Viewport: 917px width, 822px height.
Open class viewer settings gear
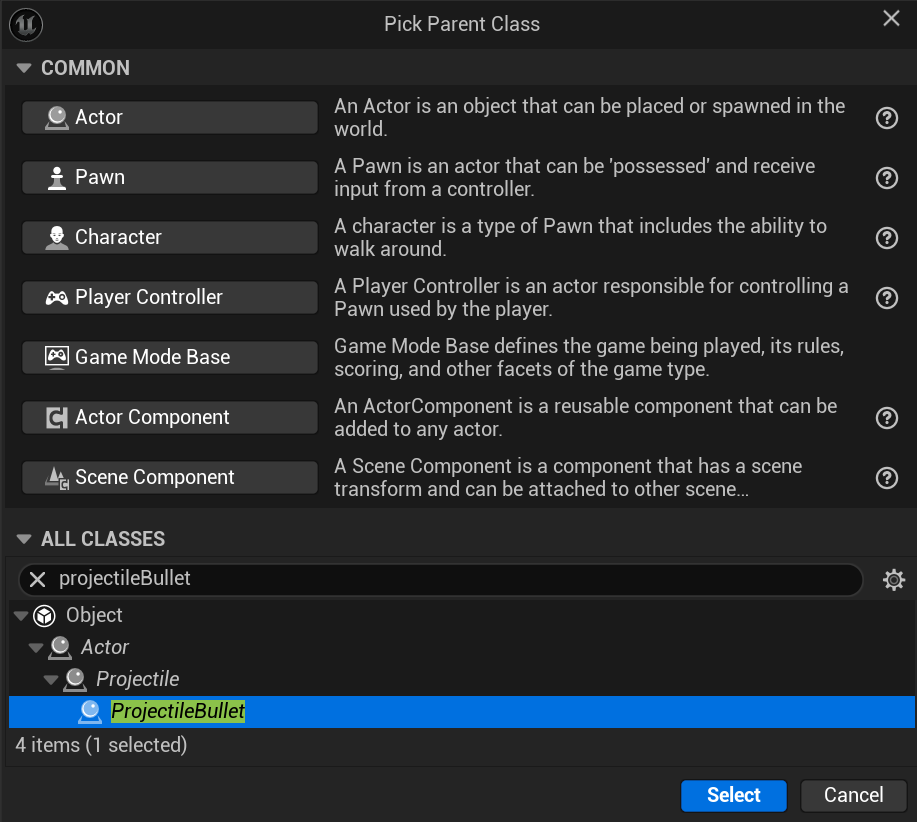coord(893,580)
